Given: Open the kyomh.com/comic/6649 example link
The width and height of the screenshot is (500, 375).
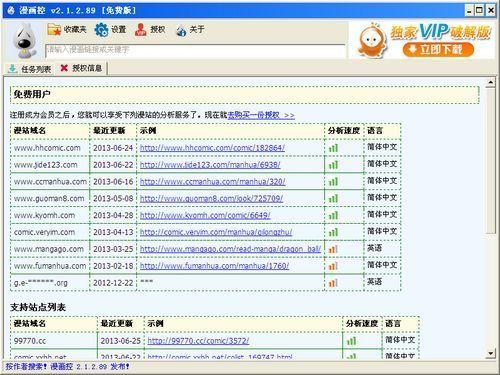Looking at the screenshot, I should [205, 215].
